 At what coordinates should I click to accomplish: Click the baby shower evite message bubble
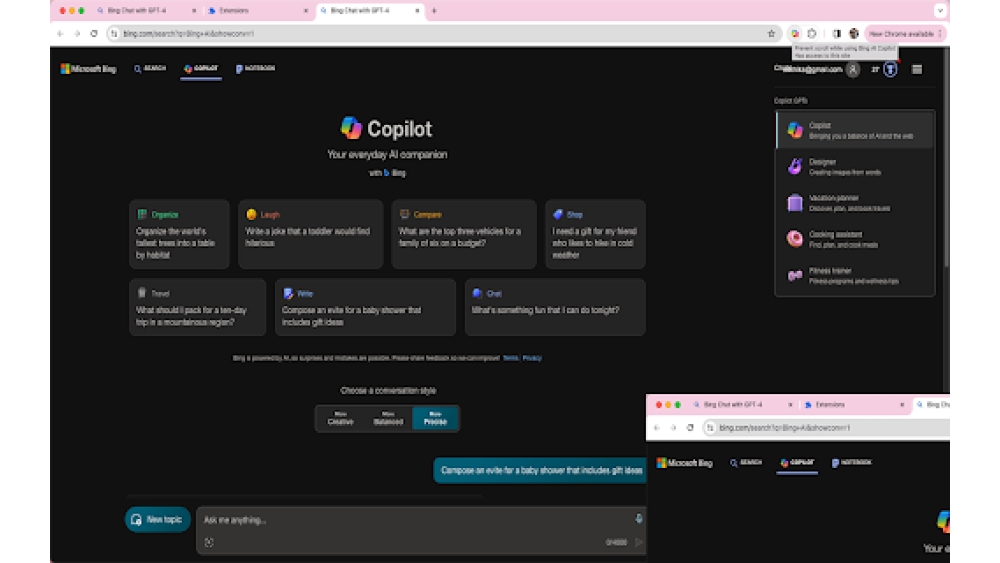[x=540, y=471]
